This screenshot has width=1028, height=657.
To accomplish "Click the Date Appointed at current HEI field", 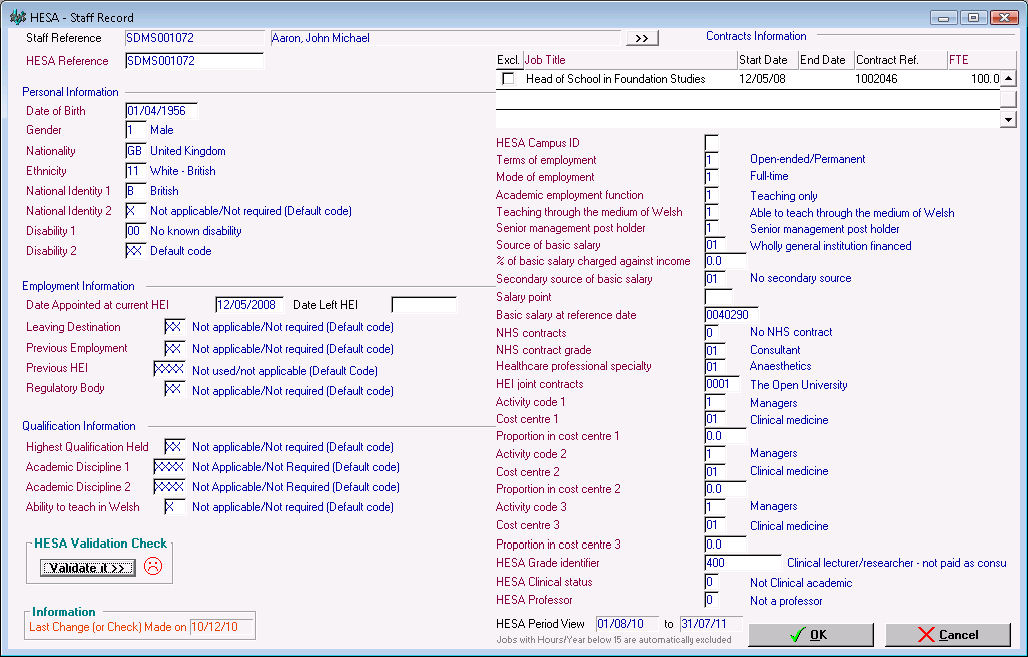I will click(250, 305).
